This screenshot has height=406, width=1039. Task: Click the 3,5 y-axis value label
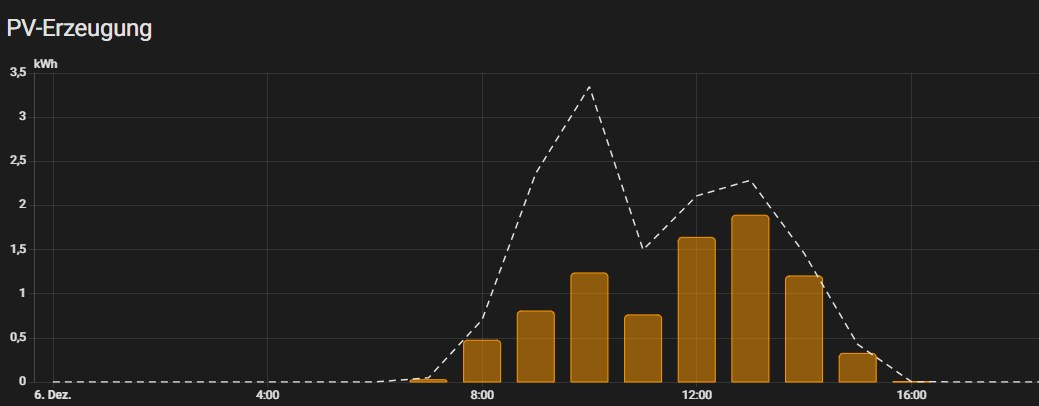(x=17, y=73)
